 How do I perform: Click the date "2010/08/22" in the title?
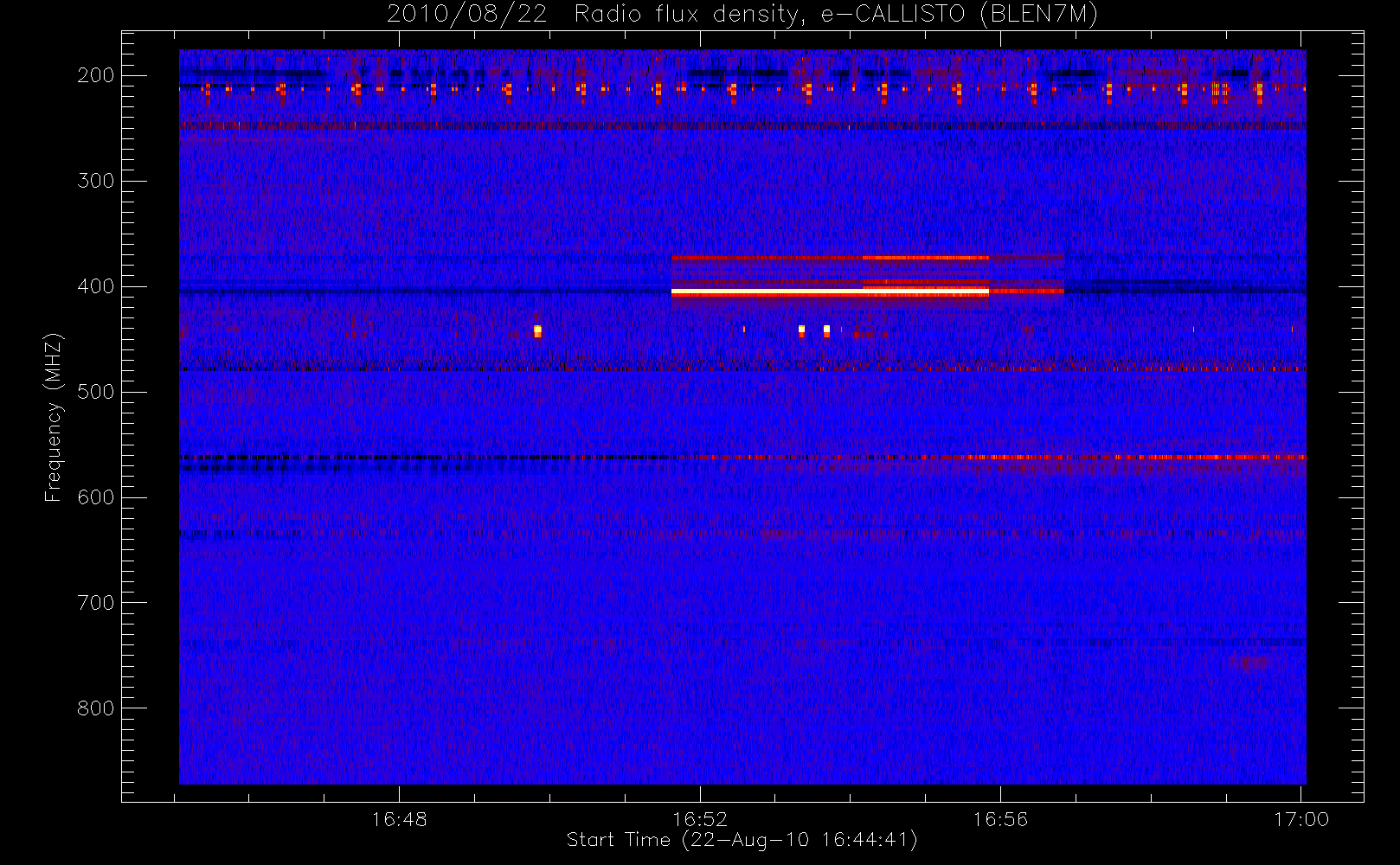coord(467,14)
